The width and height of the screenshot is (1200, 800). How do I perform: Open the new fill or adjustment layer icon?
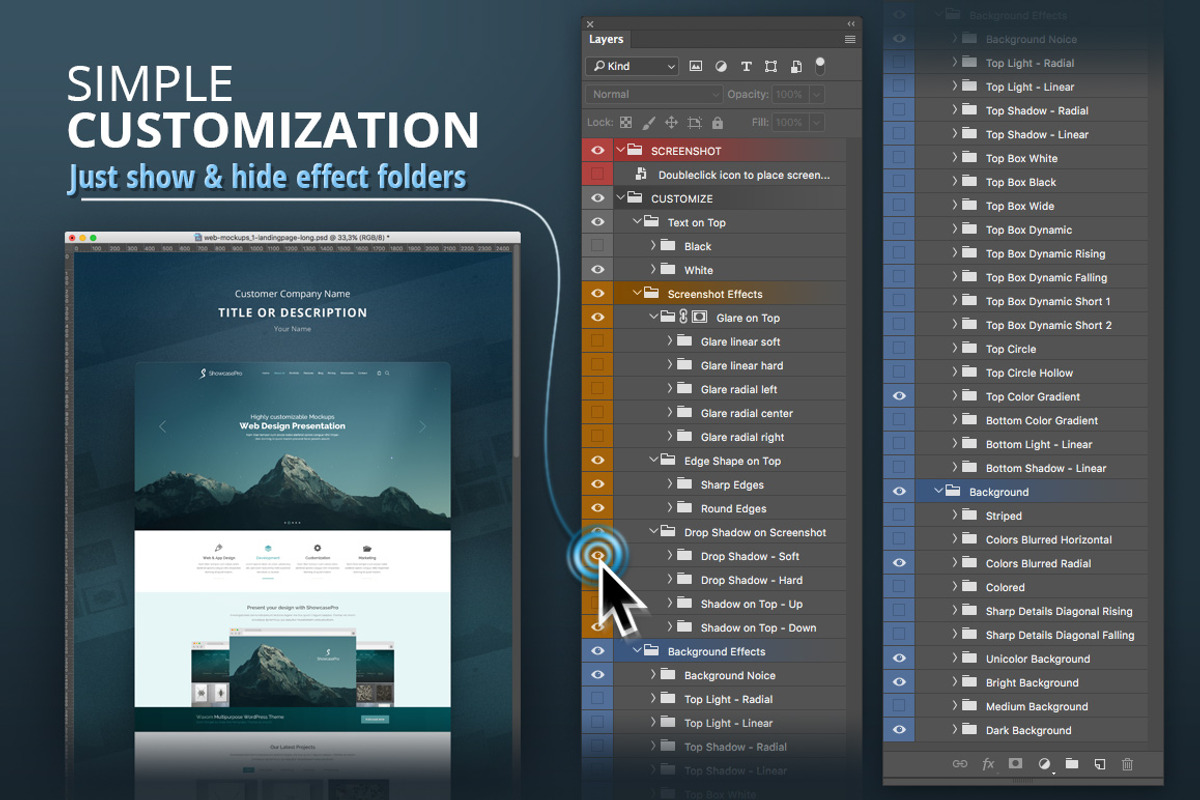[x=1043, y=764]
